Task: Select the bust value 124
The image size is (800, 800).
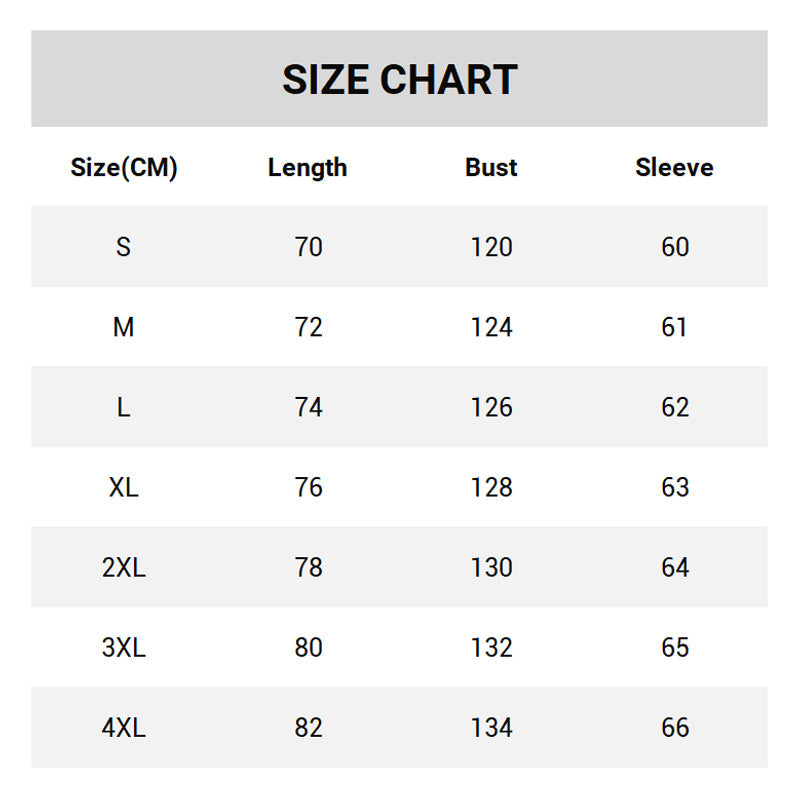Action: click(x=491, y=327)
